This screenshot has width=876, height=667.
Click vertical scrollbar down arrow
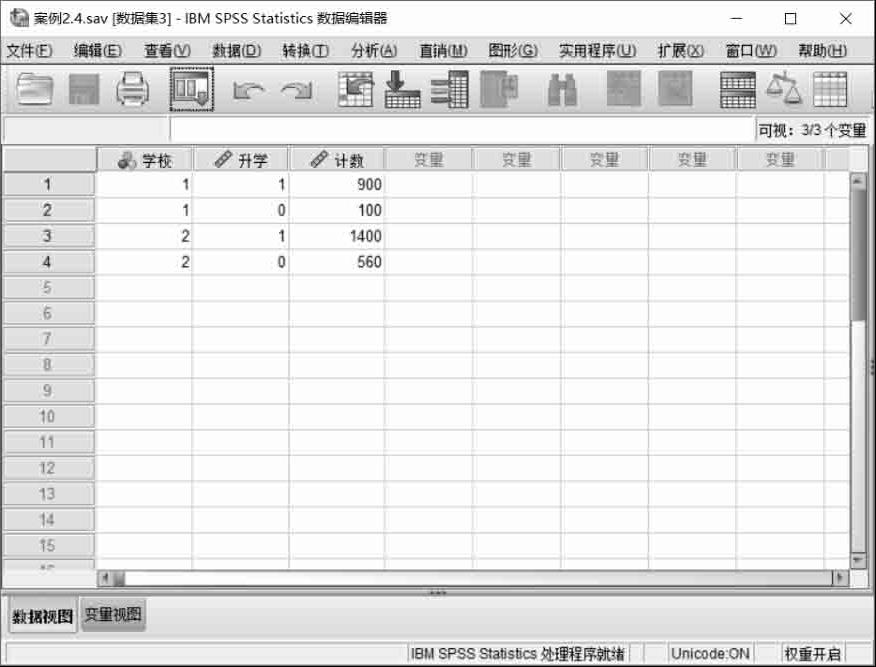coord(859,560)
